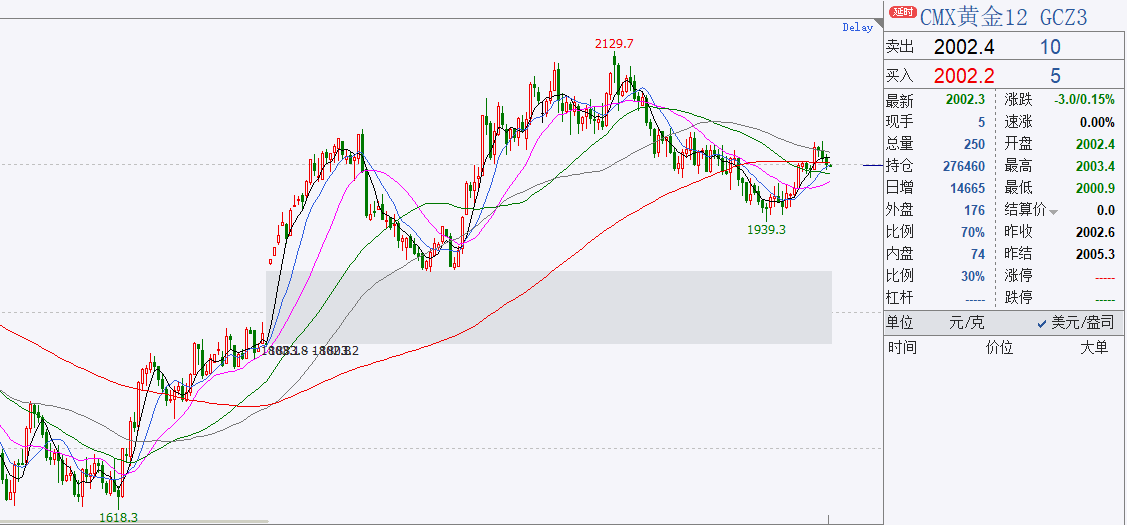The width and height of the screenshot is (1127, 525).
Task: Select the 美元/盎司 unit option
Action: [1075, 324]
